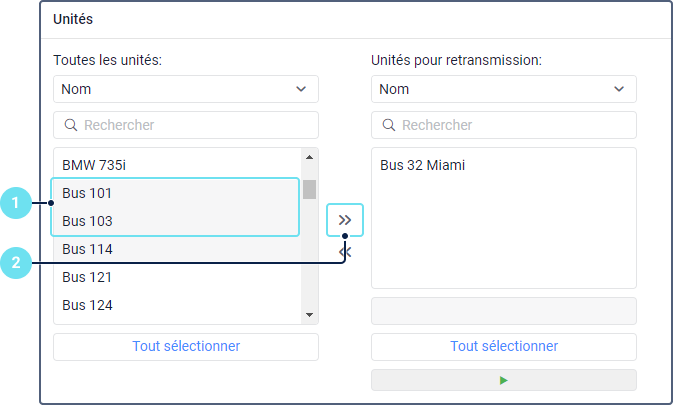Screen dimensions: 673x405
Task: Open the Nom dropdown under Toutes les unités
Action: tap(186, 89)
